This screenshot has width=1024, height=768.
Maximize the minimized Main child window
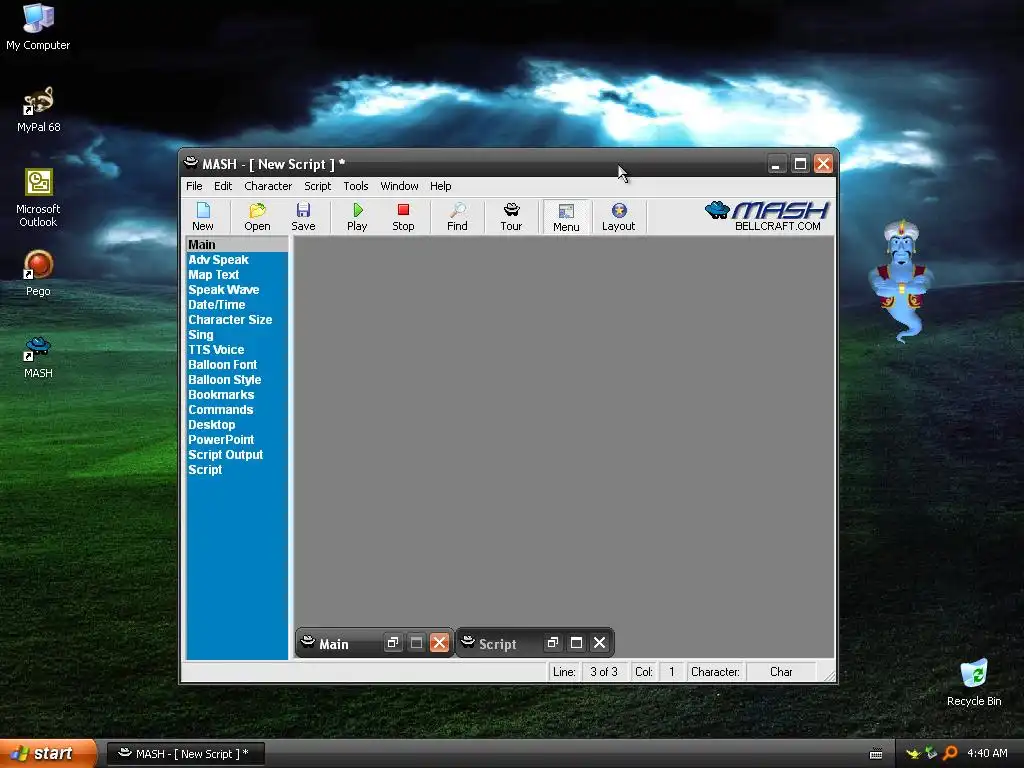[x=416, y=643]
